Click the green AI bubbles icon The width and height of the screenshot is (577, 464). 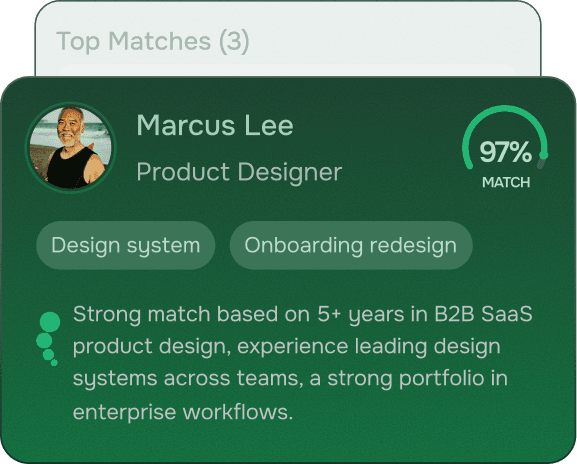point(49,339)
